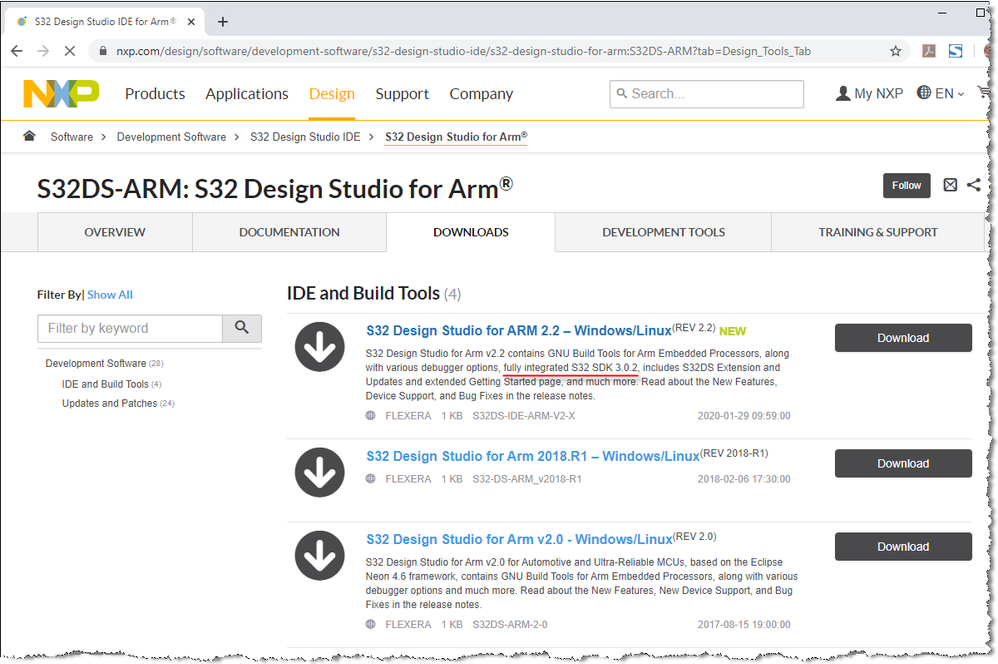Click download arrow icon for Arm v2.0

tap(320, 556)
